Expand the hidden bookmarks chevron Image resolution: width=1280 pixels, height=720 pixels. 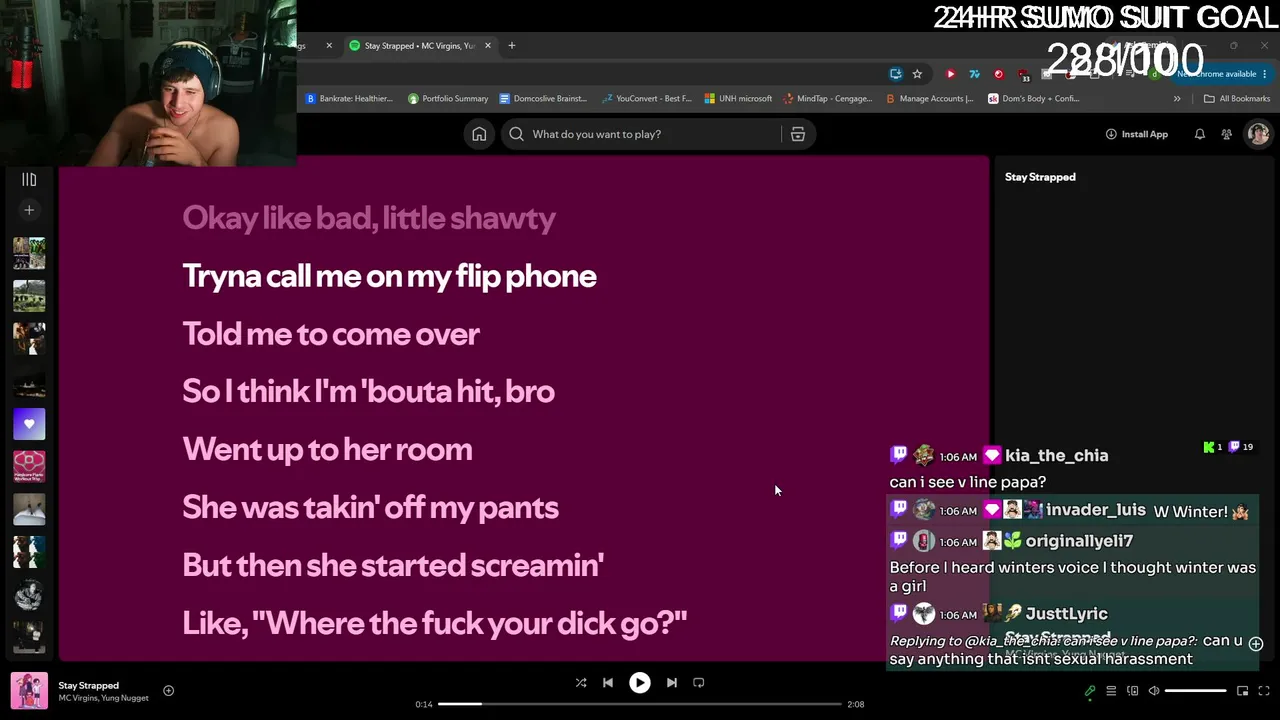coord(1177,98)
